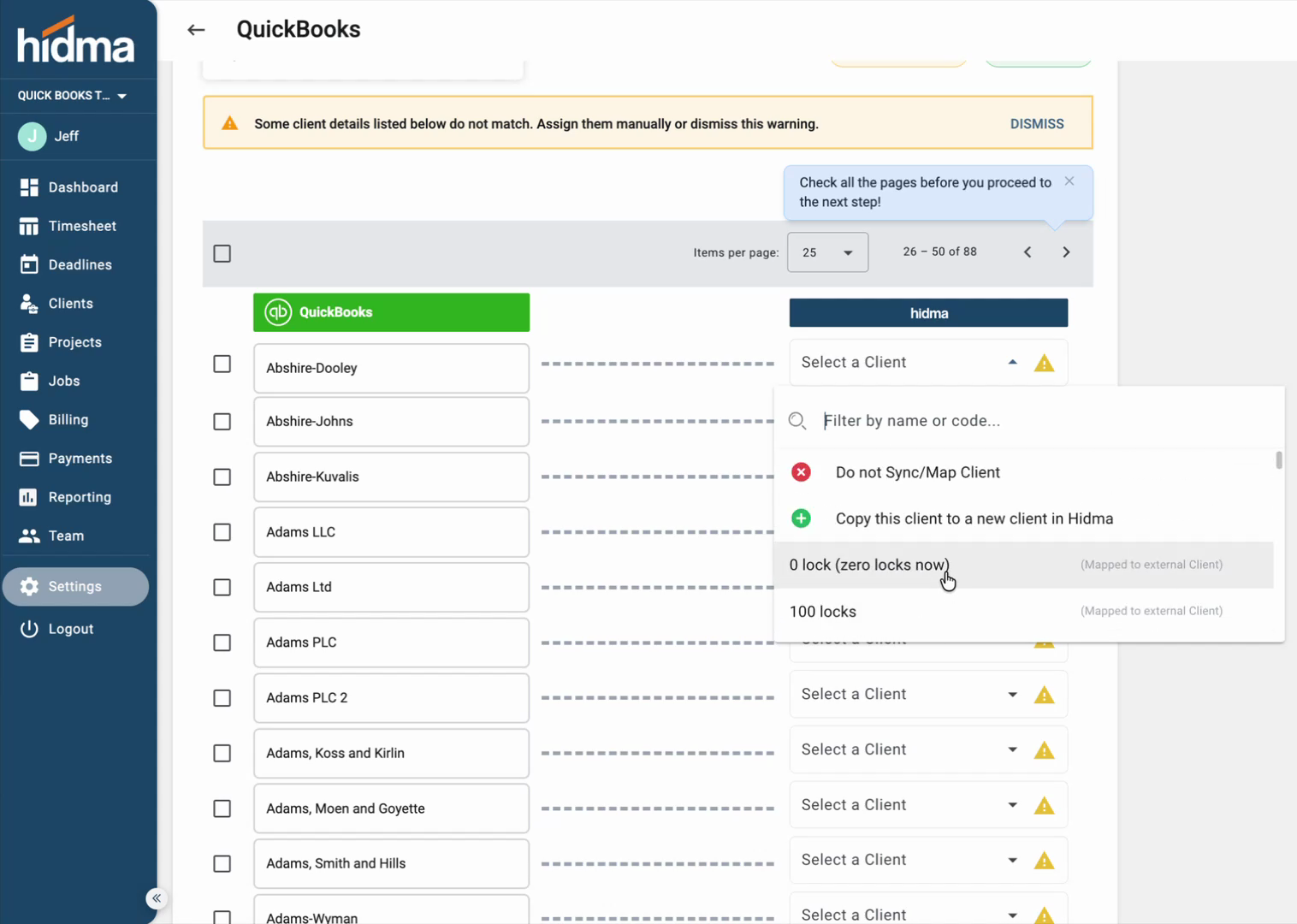
Task: Check the Abshire-Dooley checkbox
Action: point(222,364)
